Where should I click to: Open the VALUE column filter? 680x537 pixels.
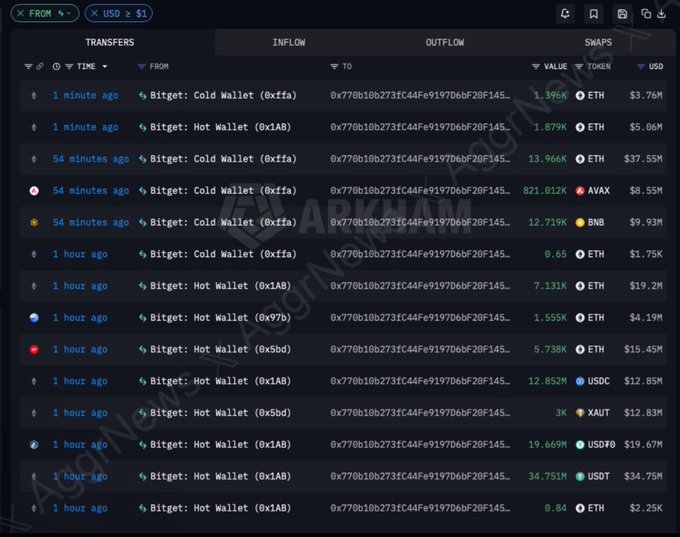point(536,66)
